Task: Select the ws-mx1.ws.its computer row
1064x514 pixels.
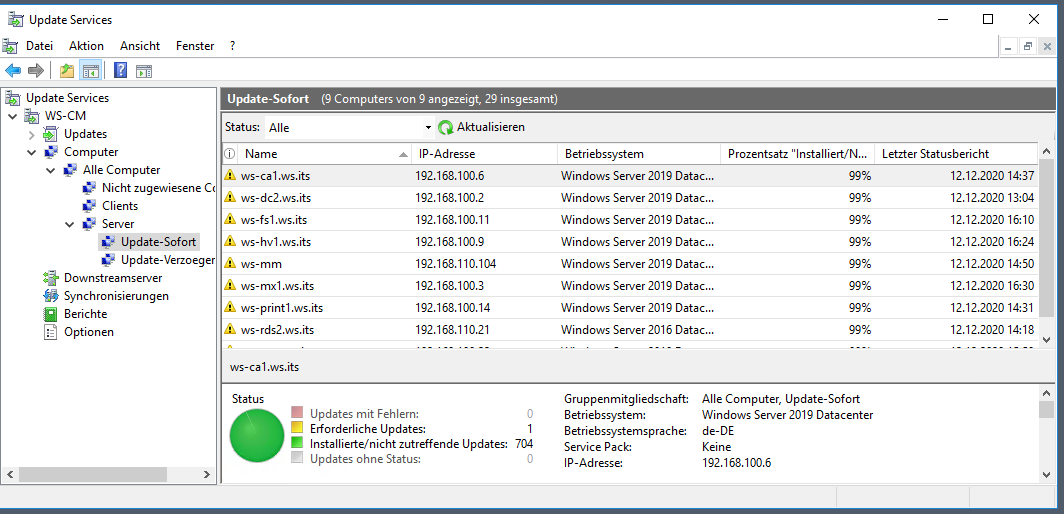Action: [630, 286]
